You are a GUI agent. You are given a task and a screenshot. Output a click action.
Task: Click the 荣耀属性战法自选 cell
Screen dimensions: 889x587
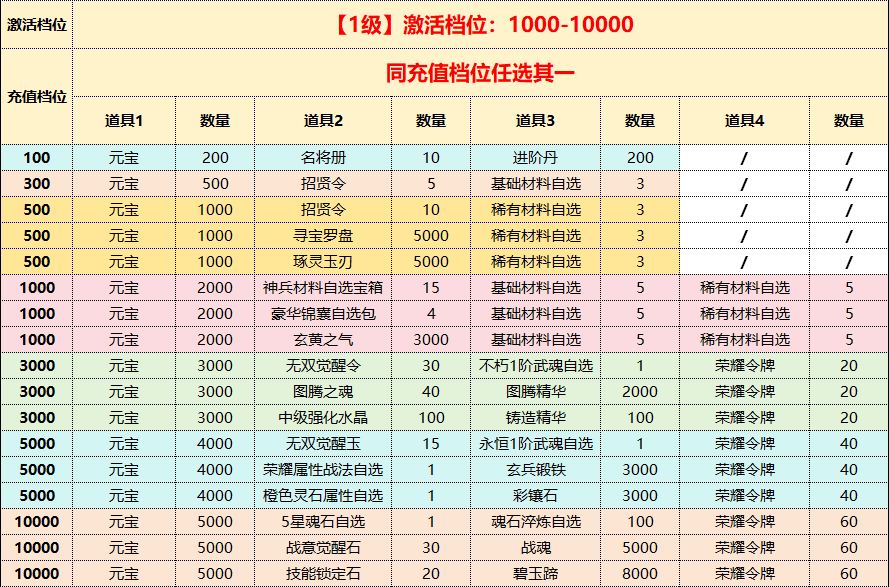pos(323,470)
